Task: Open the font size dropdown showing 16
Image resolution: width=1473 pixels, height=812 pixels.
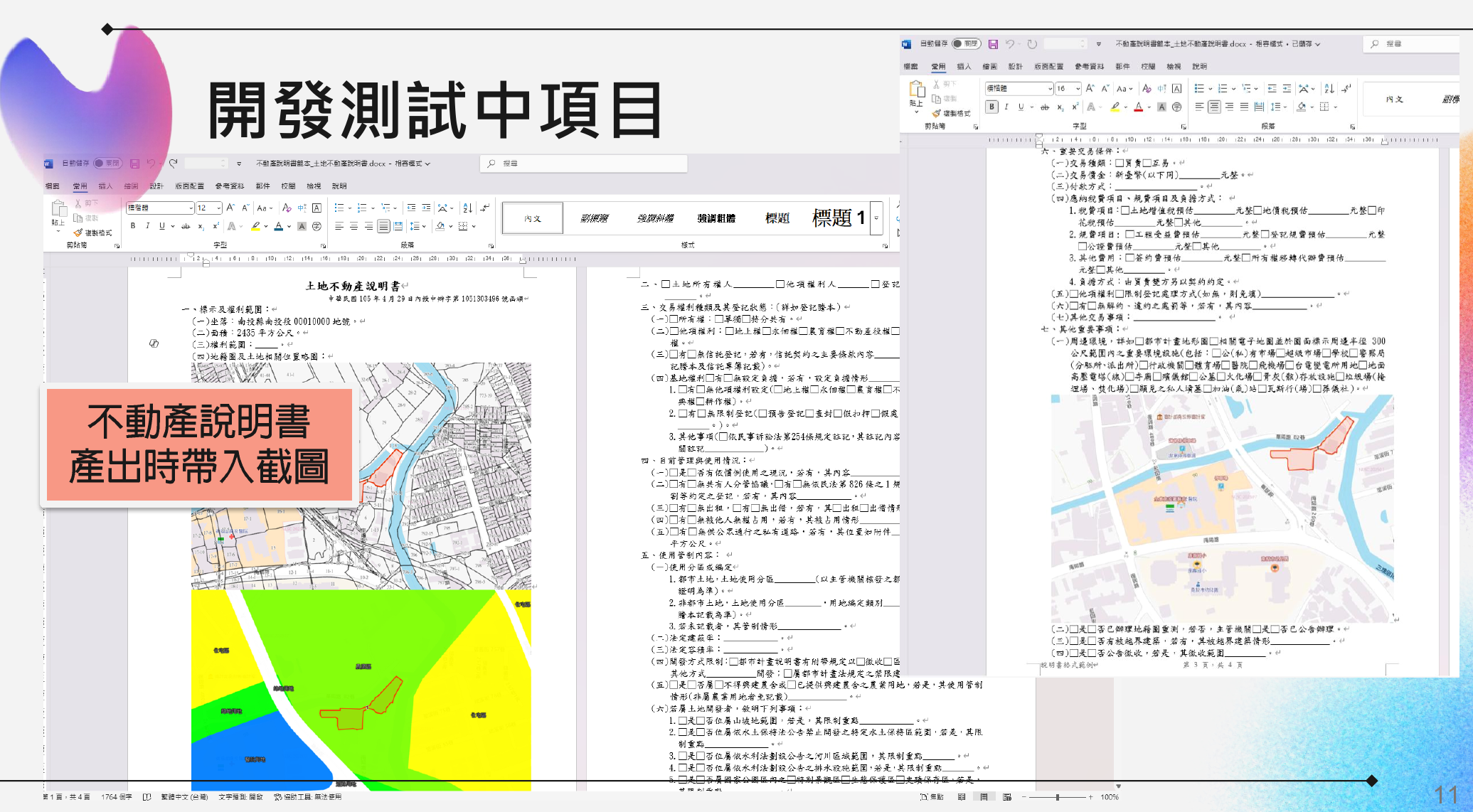Action: click(1078, 88)
